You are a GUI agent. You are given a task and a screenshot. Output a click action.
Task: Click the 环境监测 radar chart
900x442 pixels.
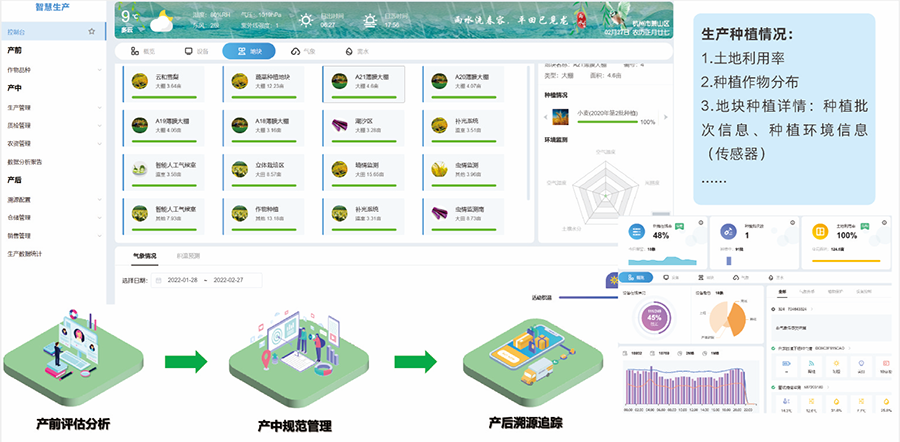[x=604, y=193]
